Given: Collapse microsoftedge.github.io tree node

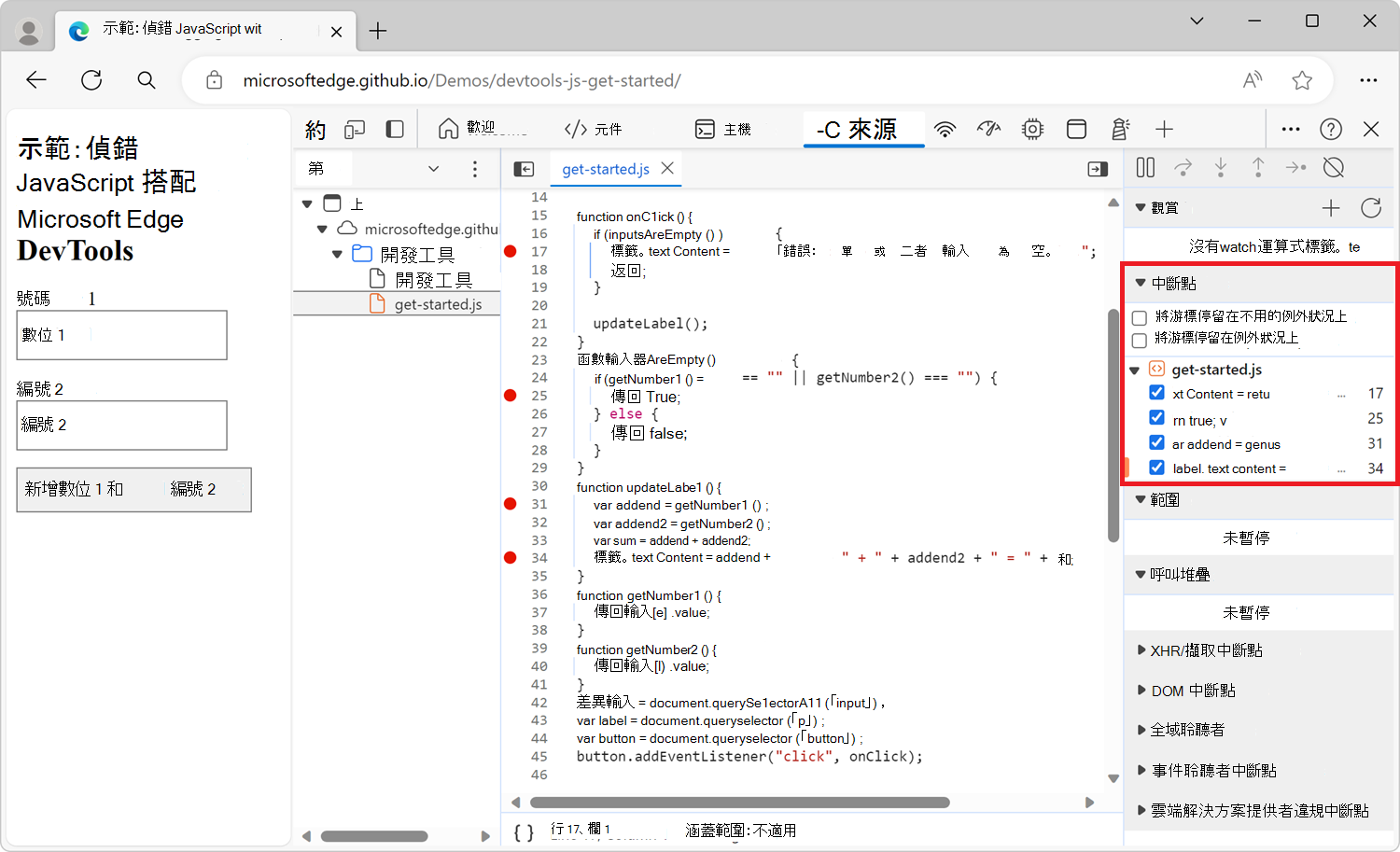Looking at the screenshot, I should [322, 229].
